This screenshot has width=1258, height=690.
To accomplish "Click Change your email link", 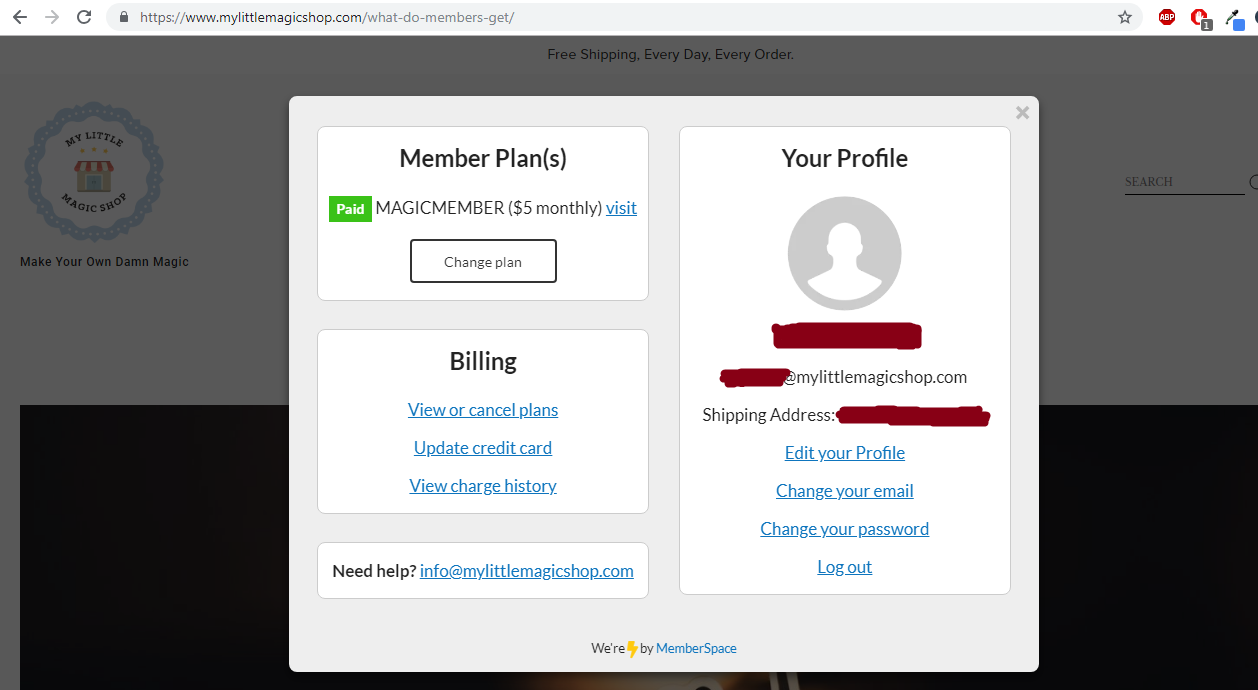I will click(845, 491).
